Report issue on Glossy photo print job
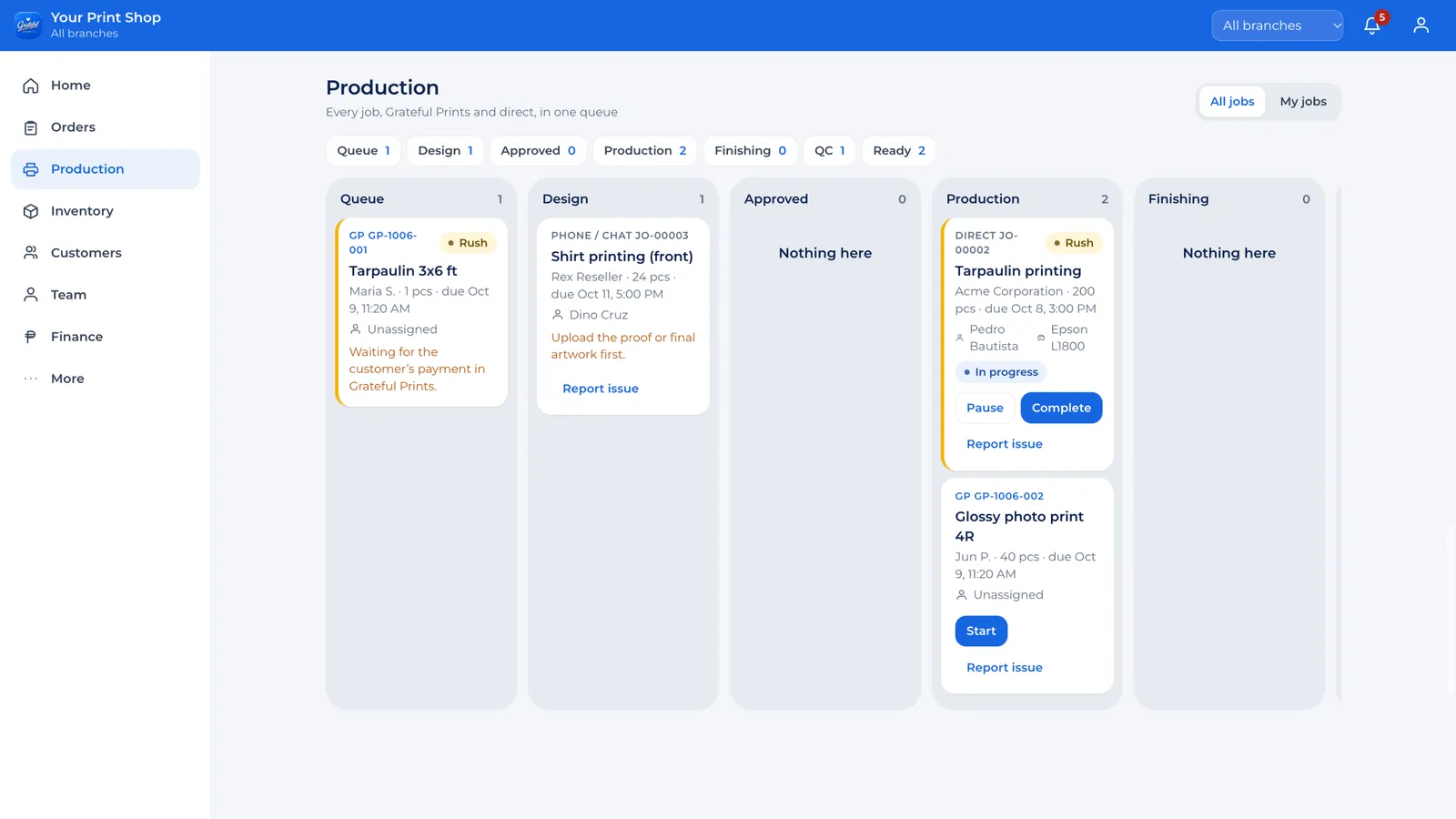This screenshot has width=1456, height=819. pos(1005,668)
